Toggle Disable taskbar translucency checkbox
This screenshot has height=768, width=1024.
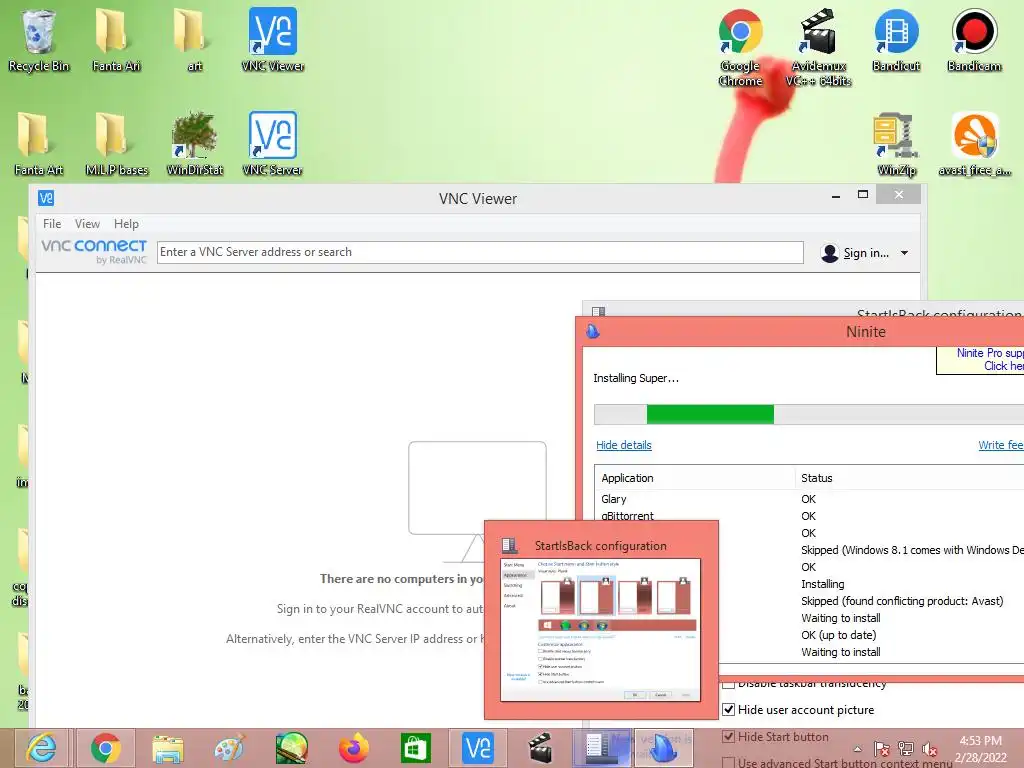pyautogui.click(x=729, y=684)
